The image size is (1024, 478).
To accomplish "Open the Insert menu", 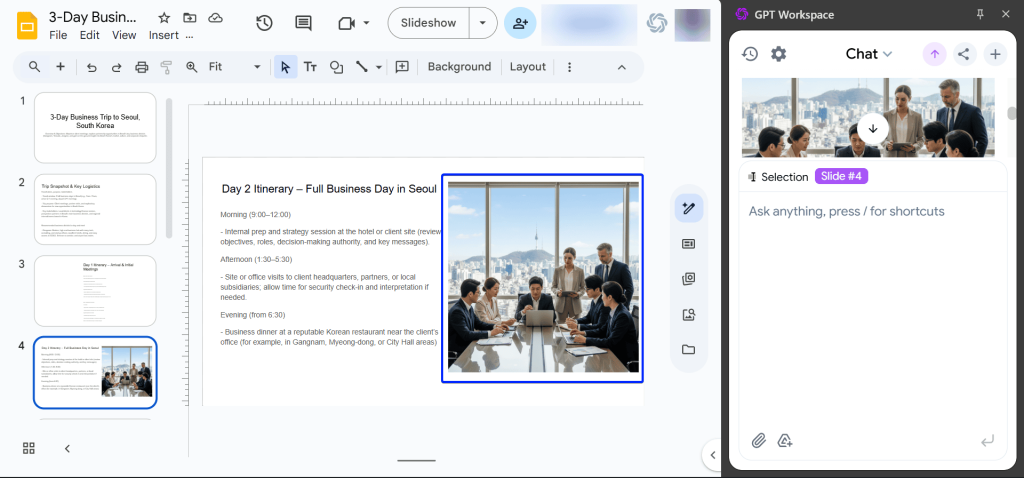I will (x=163, y=35).
